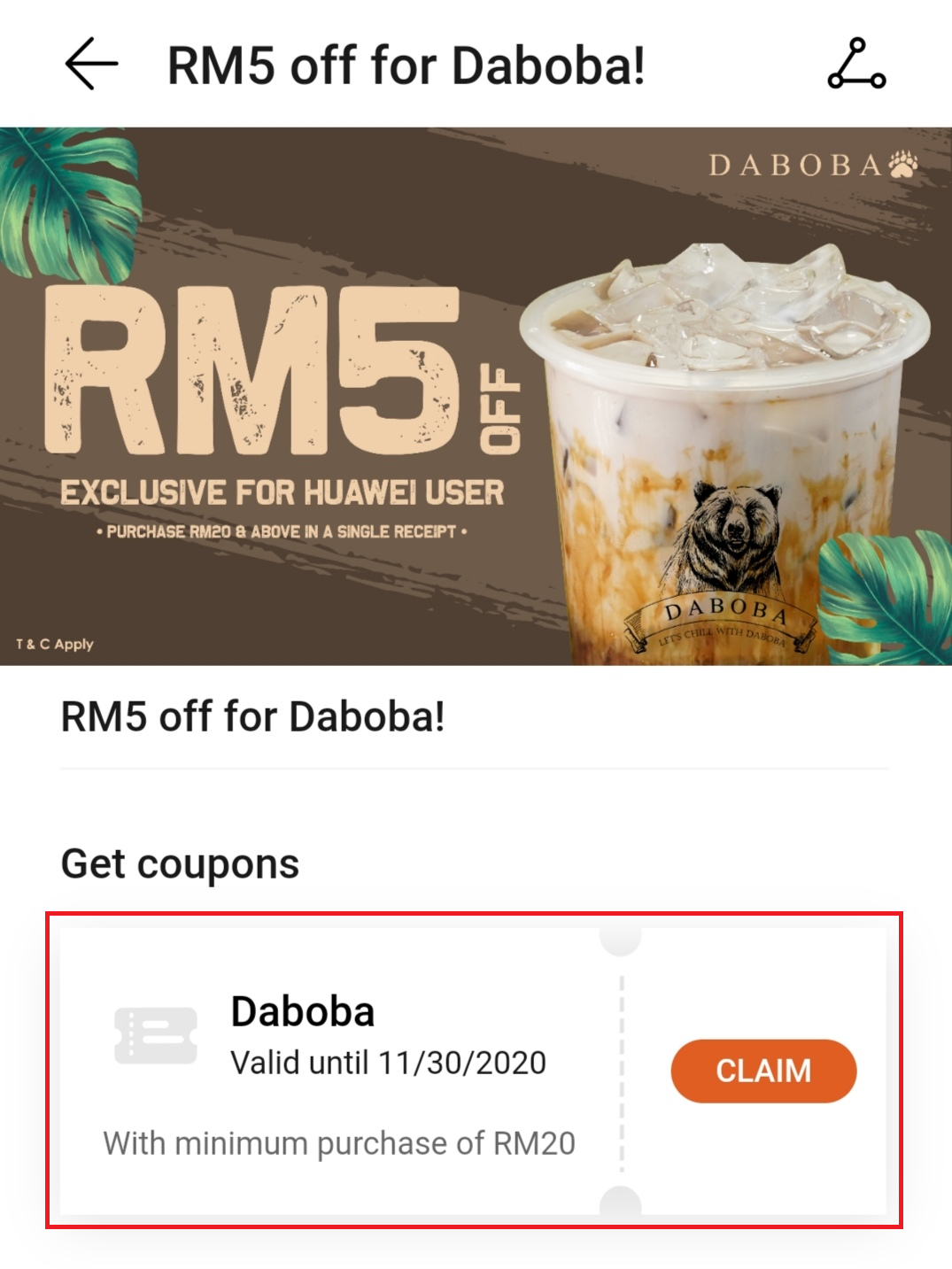Tap the DABOBA logo with paw icon

coord(813,165)
